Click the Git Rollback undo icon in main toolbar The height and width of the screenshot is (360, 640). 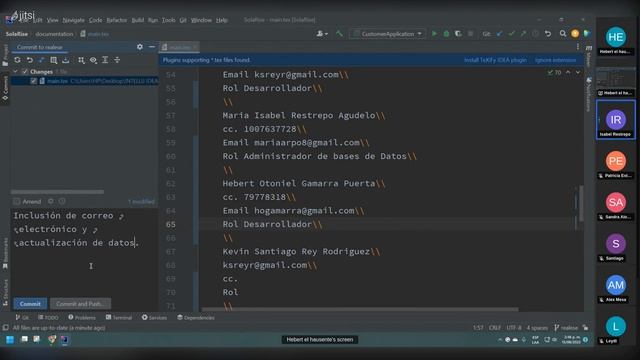click(x=548, y=33)
